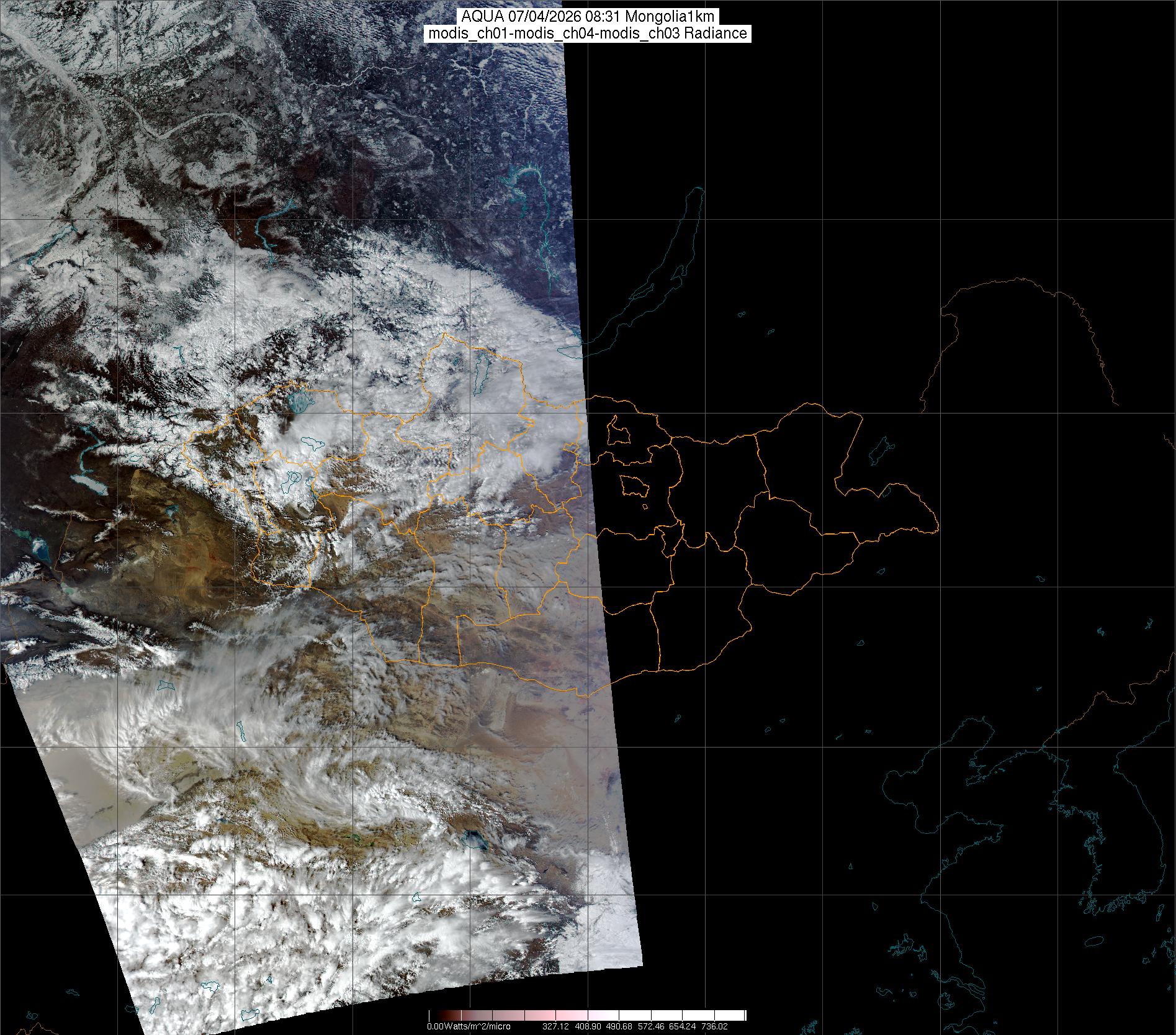Select the 327.12 value on the colorbar
Viewport: 1176px width, 1035px height.
click(x=555, y=1027)
